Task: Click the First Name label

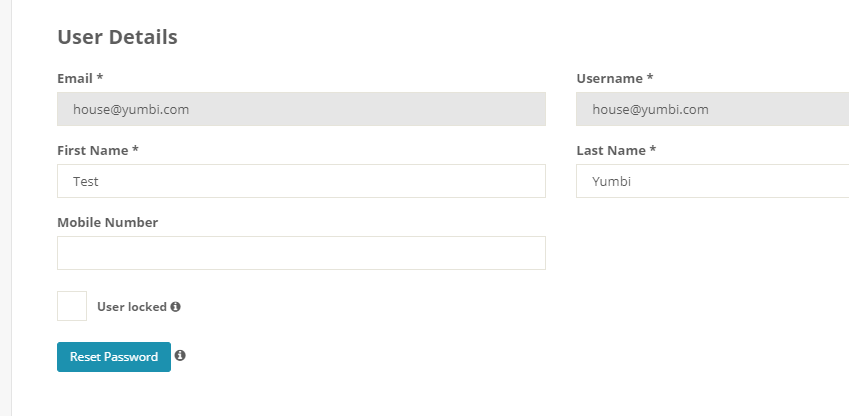Action: pyautogui.click(x=93, y=150)
